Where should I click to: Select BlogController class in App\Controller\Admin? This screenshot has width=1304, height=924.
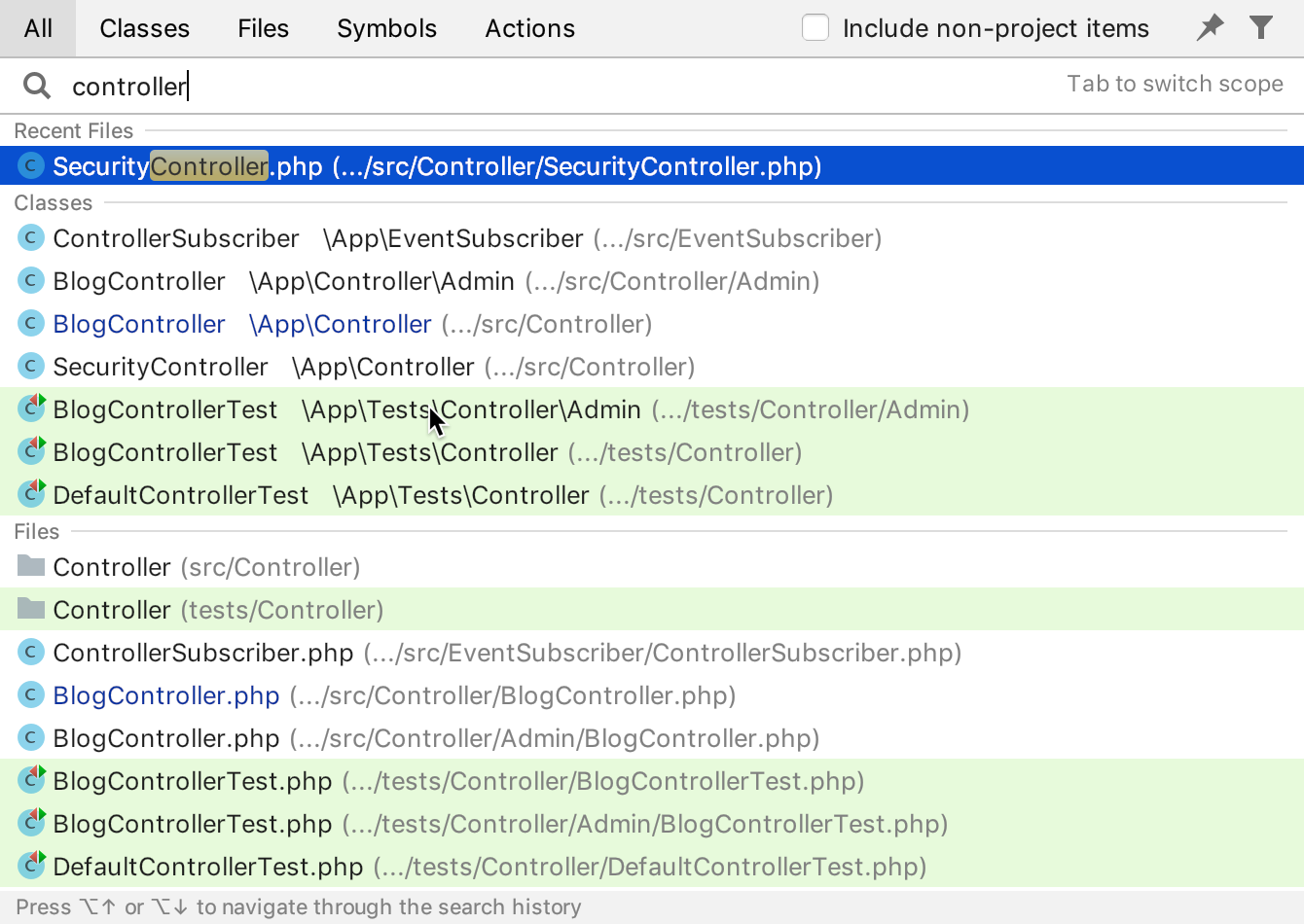coord(652,281)
